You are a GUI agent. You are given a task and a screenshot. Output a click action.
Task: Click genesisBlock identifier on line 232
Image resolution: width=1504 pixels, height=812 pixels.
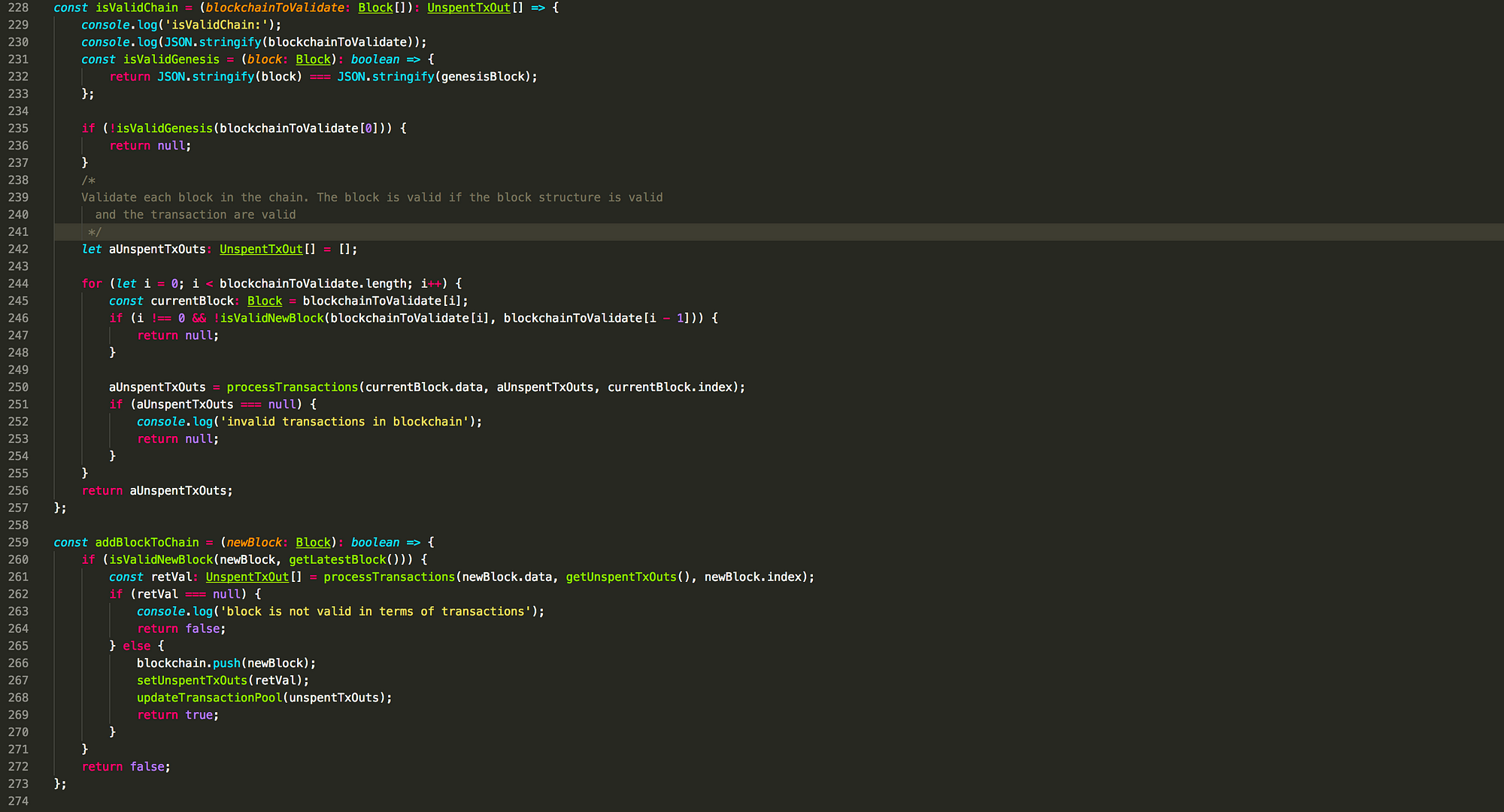[x=483, y=77]
